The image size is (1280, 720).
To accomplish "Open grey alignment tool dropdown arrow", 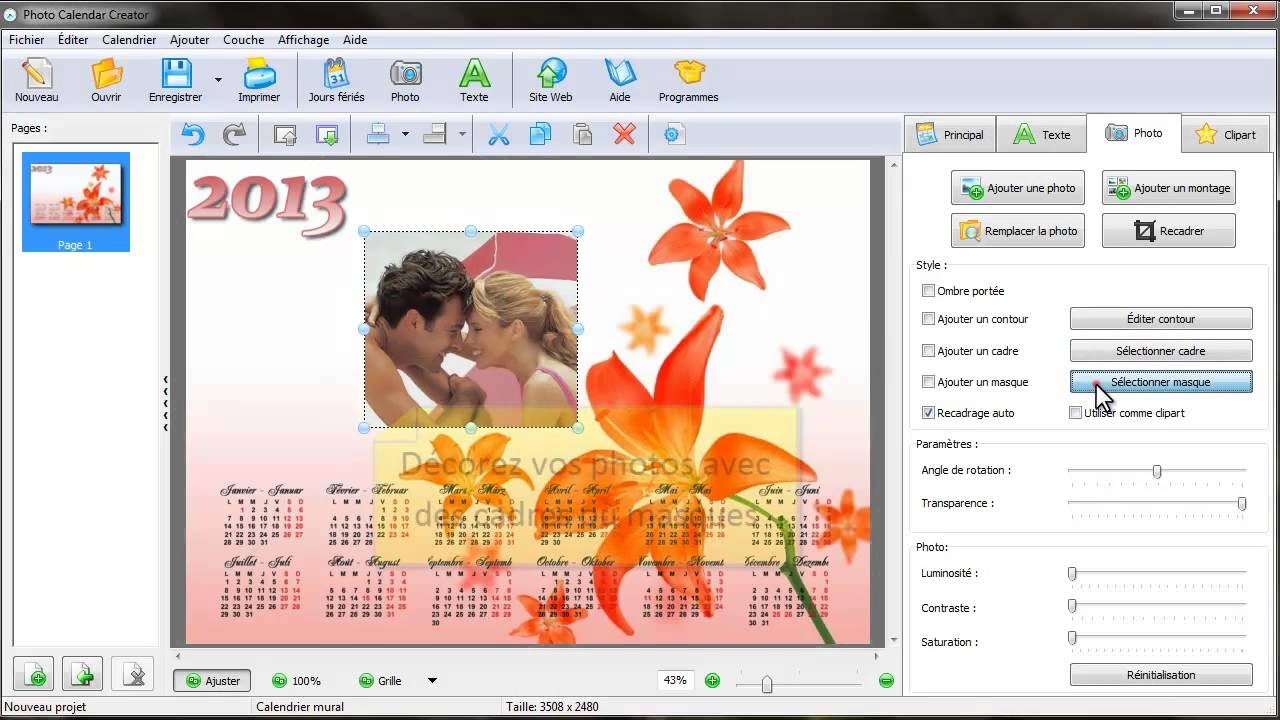I will 462,134.
